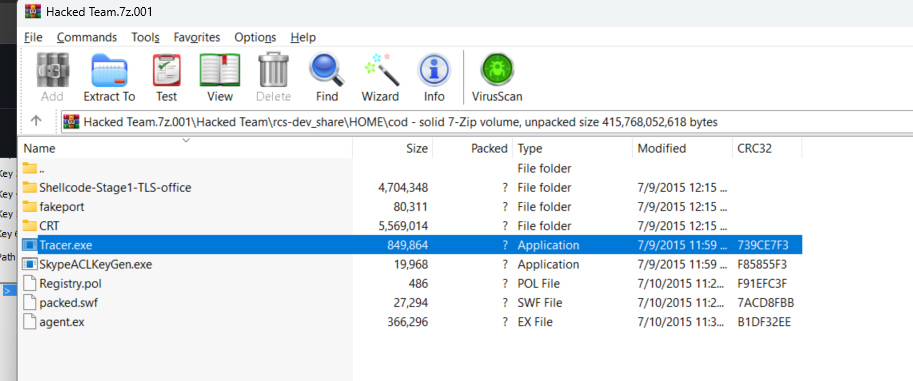Click the Tracer.exe application icon
This screenshot has width=913, height=381.
pyautogui.click(x=29, y=245)
